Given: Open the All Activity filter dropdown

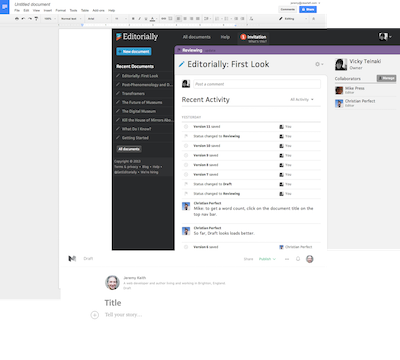Looking at the screenshot, I should (x=302, y=99).
